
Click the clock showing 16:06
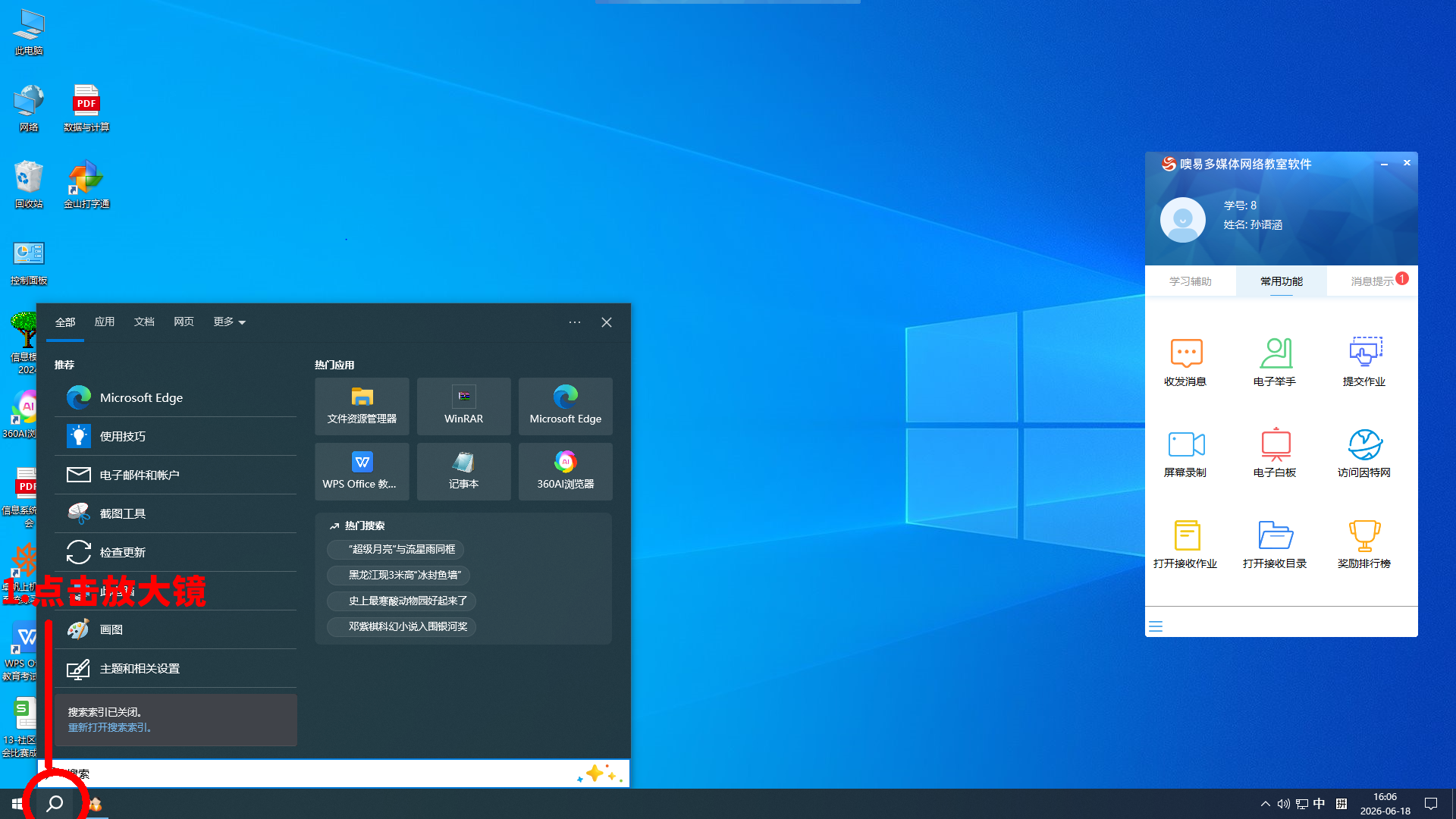[x=1385, y=804]
